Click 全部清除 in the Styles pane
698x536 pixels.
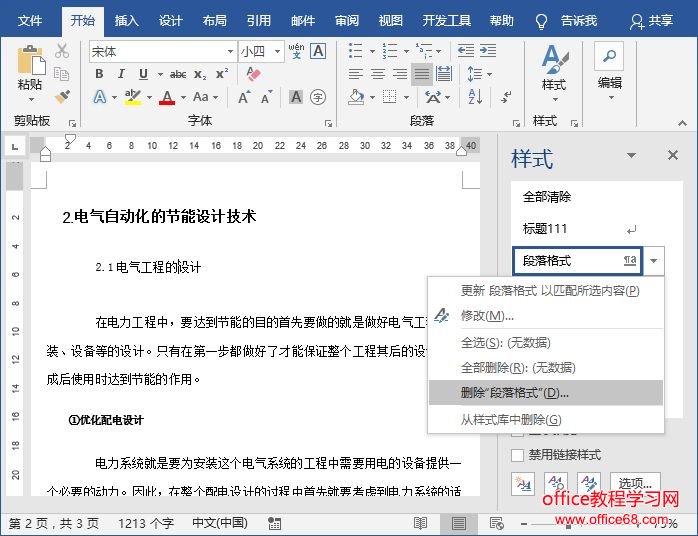click(x=547, y=197)
